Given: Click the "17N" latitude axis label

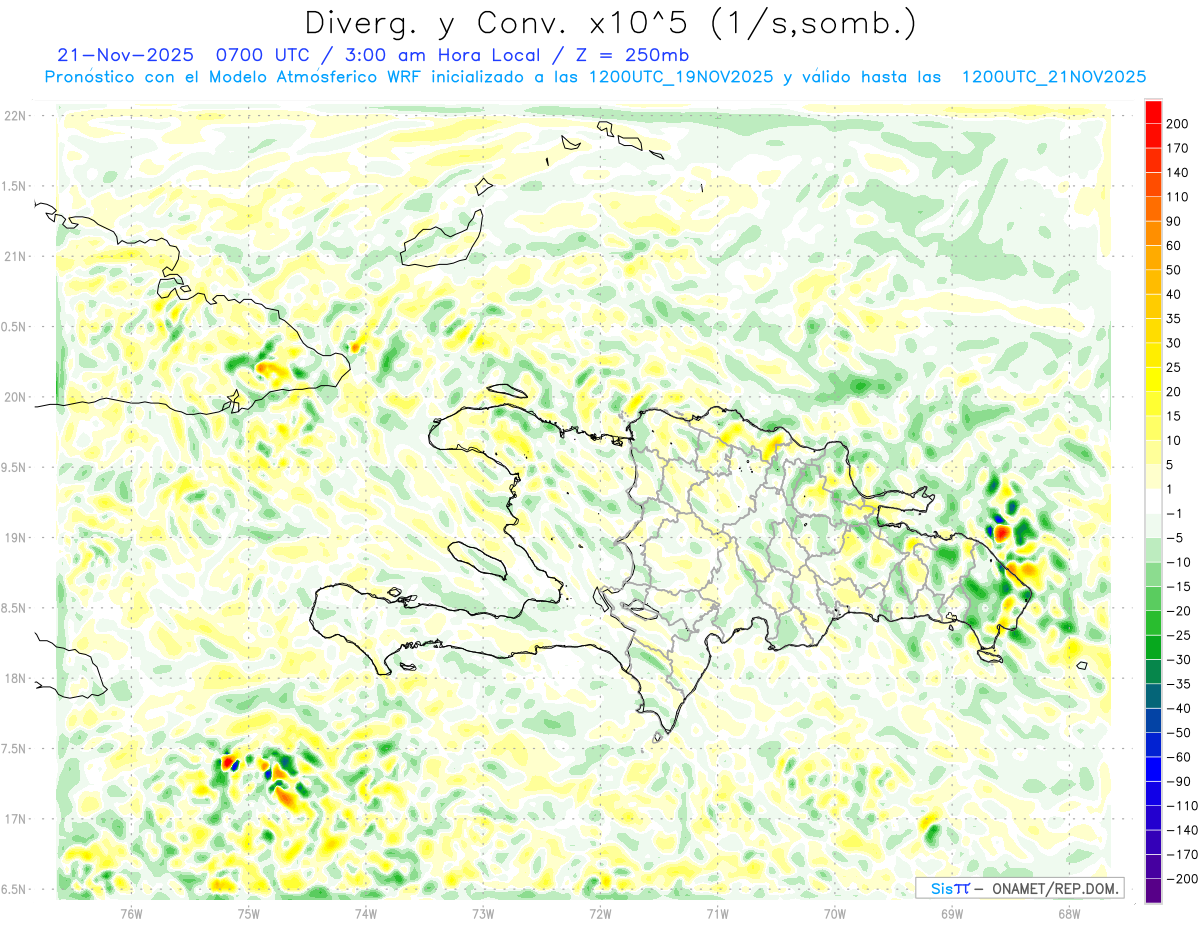Looking at the screenshot, I should (x=15, y=820).
